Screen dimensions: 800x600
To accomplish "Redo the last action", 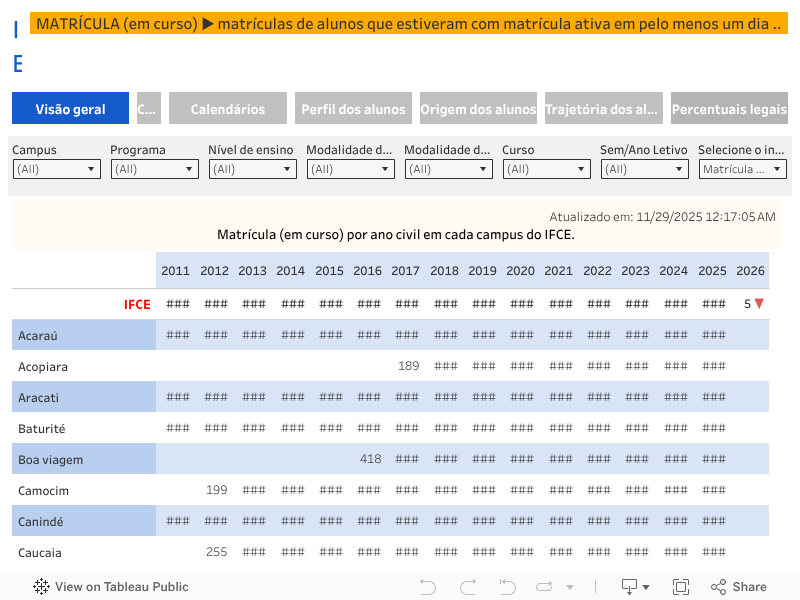I will (x=468, y=587).
